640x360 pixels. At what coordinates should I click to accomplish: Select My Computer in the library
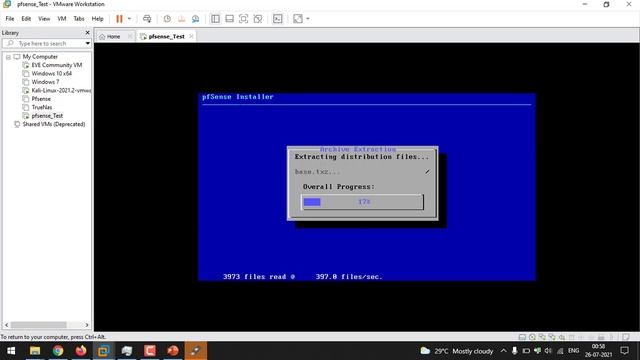(x=40, y=57)
